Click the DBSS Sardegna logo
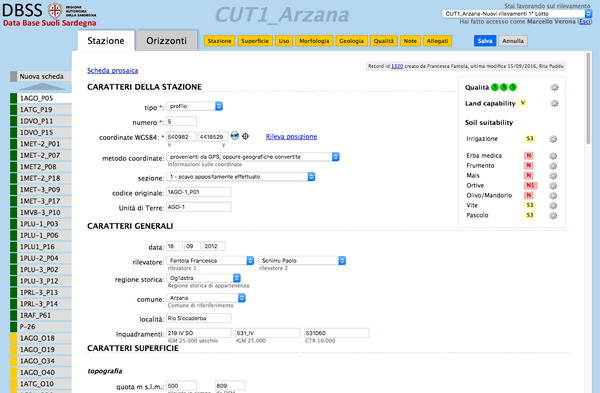Screen dimensions: 600x393 (49, 15)
